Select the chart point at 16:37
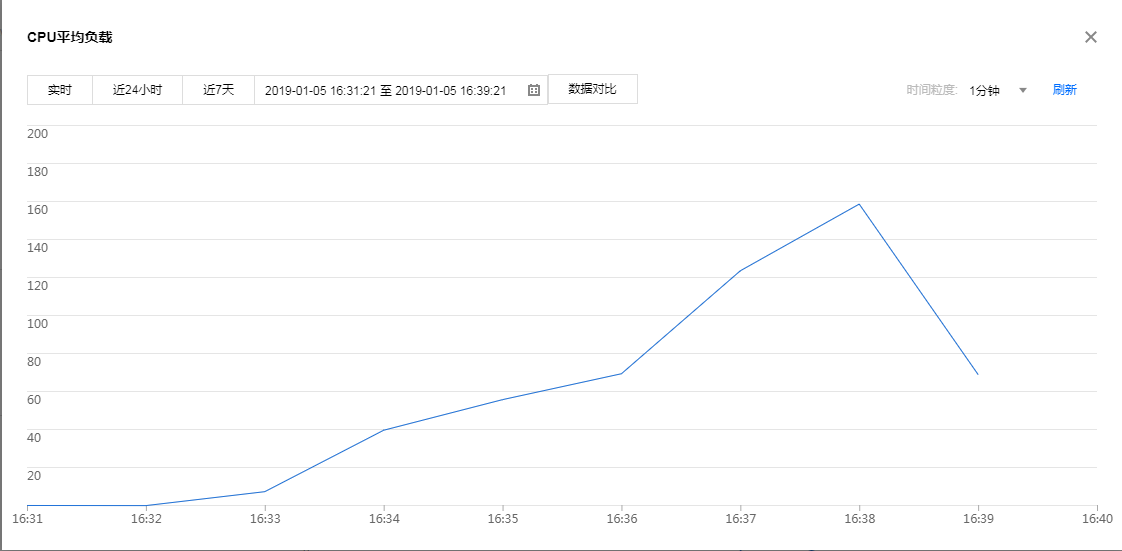This screenshot has width=1122, height=551. [x=740, y=270]
